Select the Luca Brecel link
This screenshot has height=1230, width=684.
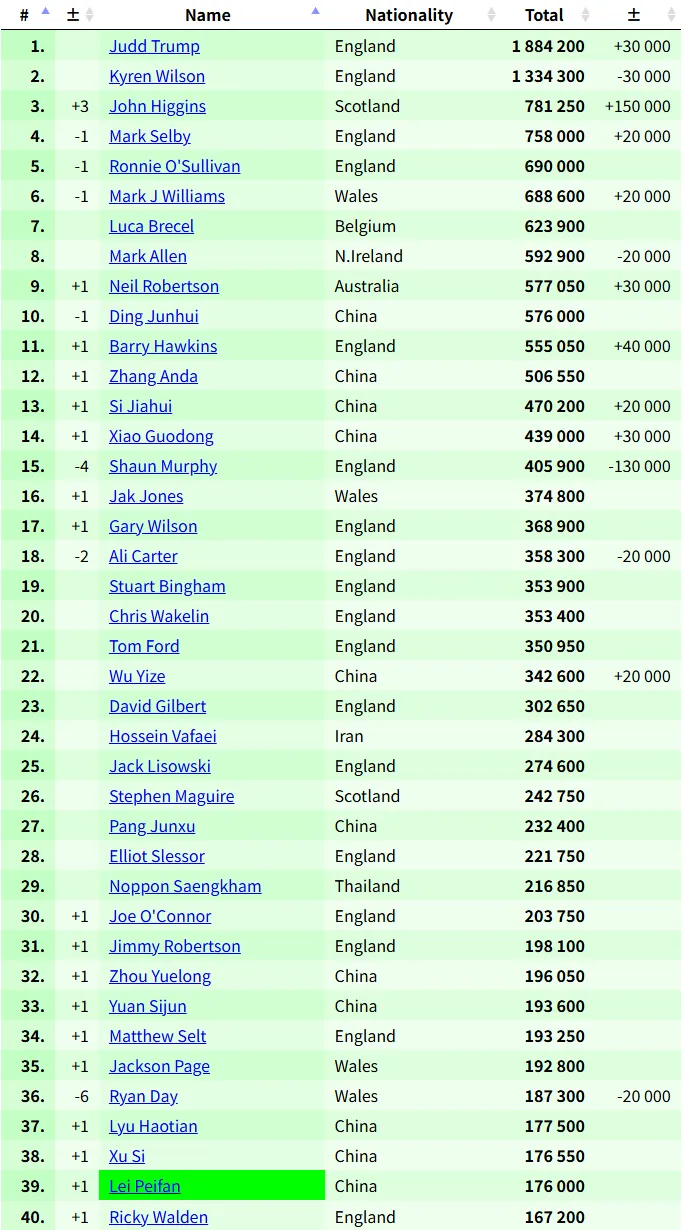click(x=151, y=226)
